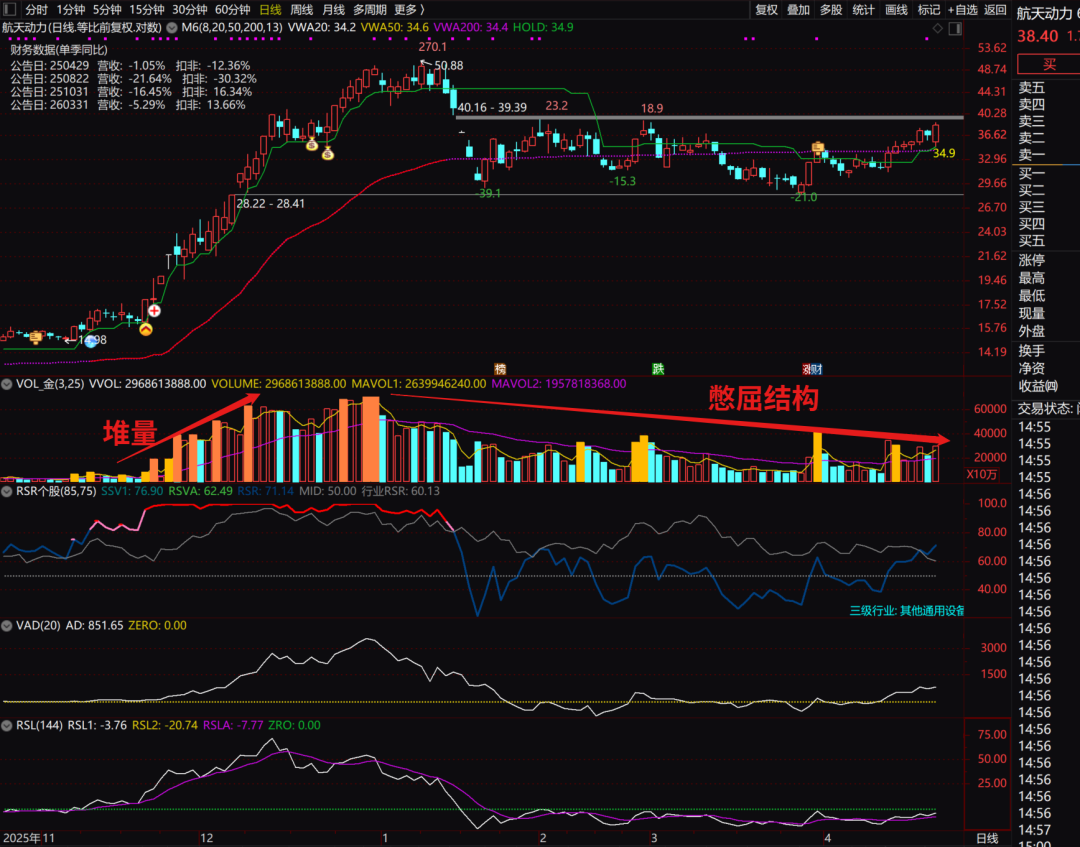
Task: Click the diamond icon above the price axis
Action: [x=937, y=28]
